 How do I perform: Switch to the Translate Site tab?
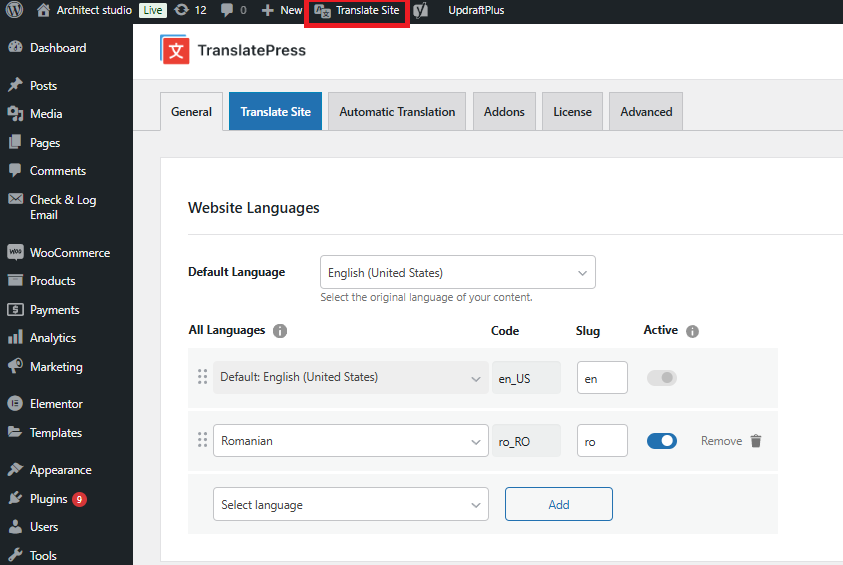[x=275, y=111]
